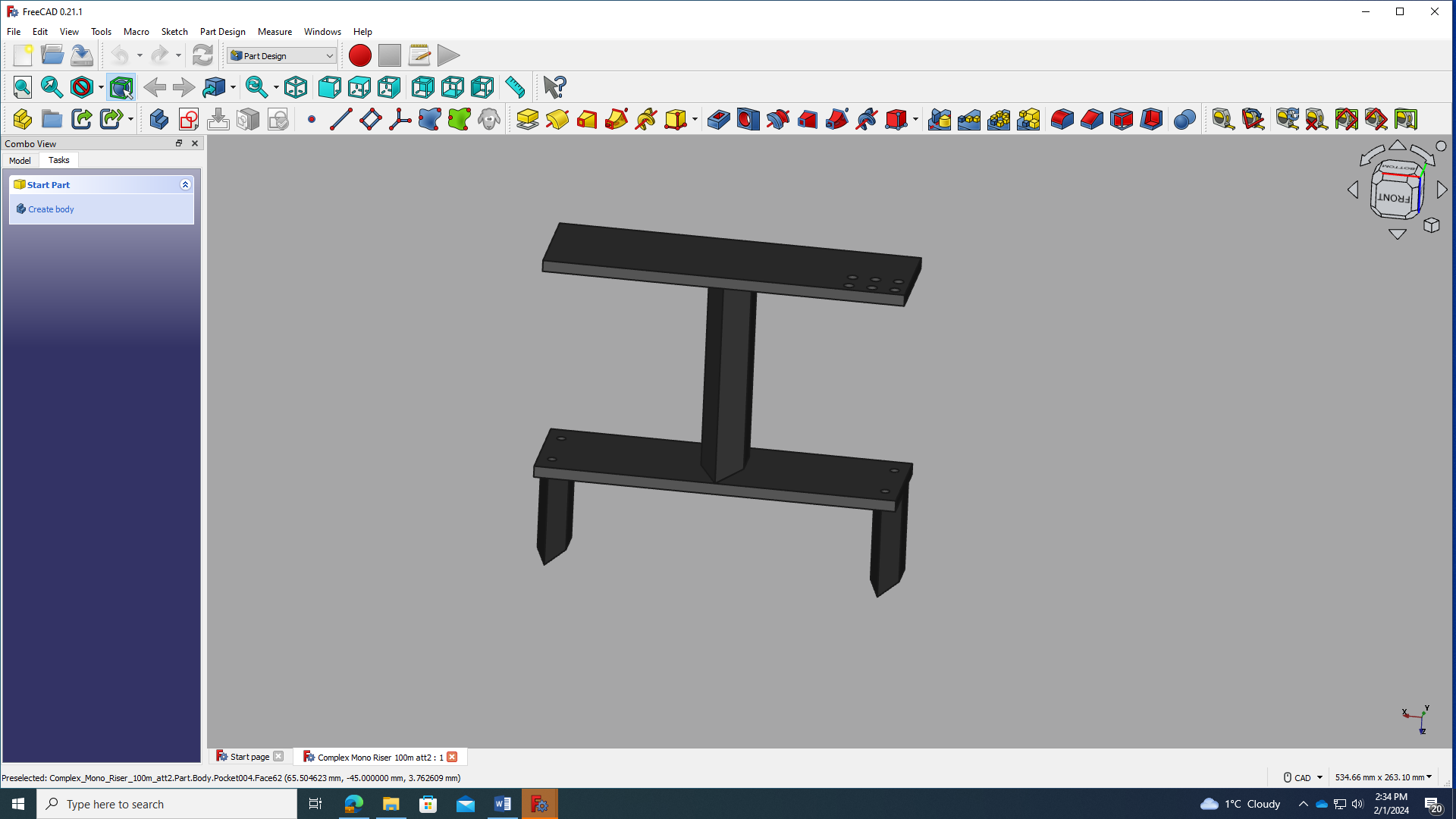Select the Mirrored tool
Viewport: 1456px width, 819px height.
tap(940, 119)
